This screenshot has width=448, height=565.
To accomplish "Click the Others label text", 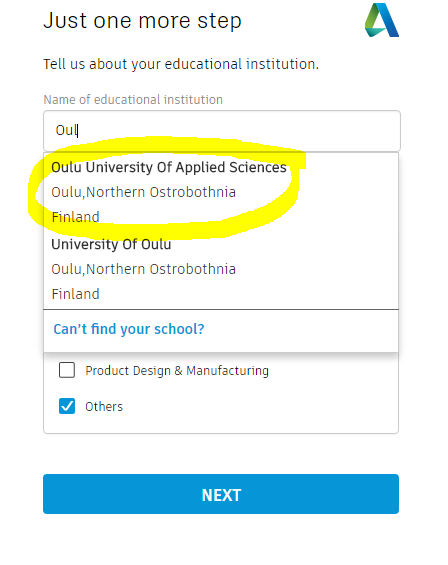I will point(104,406).
